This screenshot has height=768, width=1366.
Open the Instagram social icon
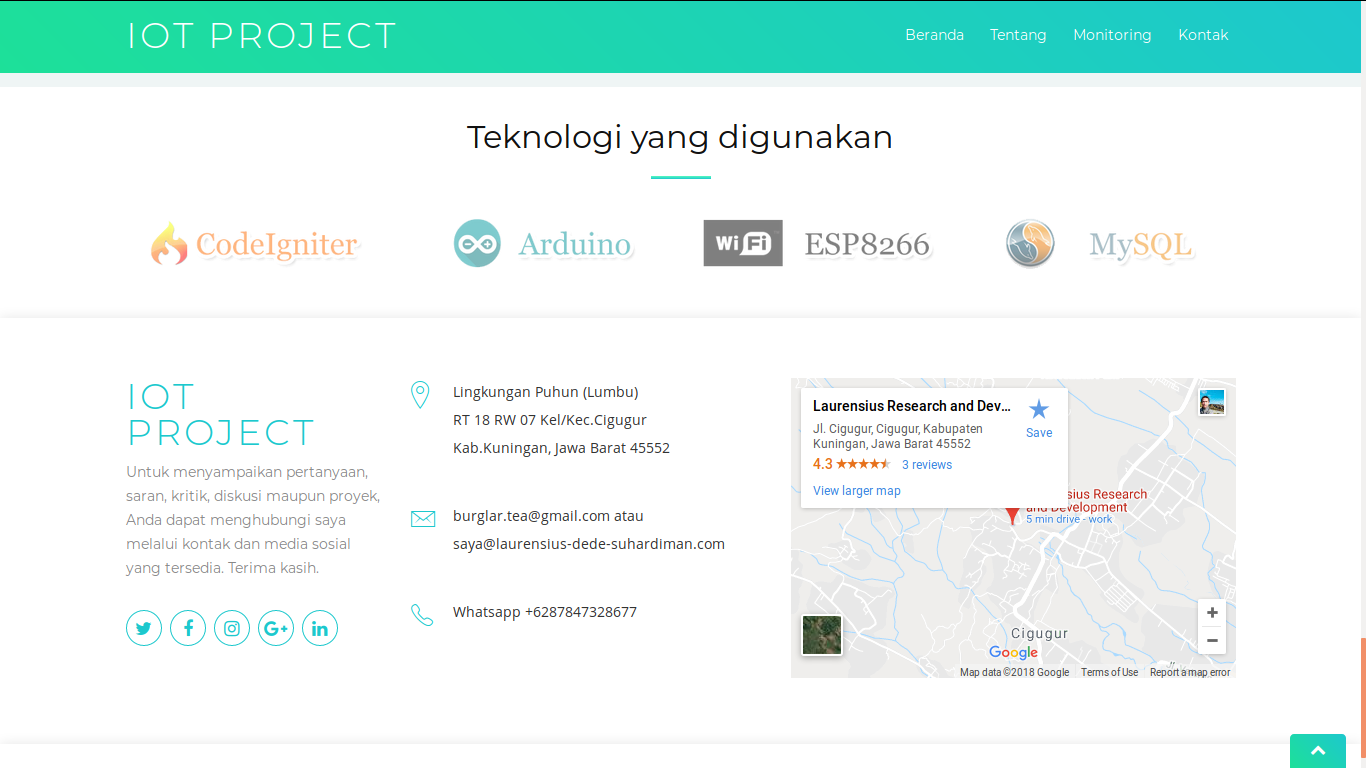click(x=232, y=628)
